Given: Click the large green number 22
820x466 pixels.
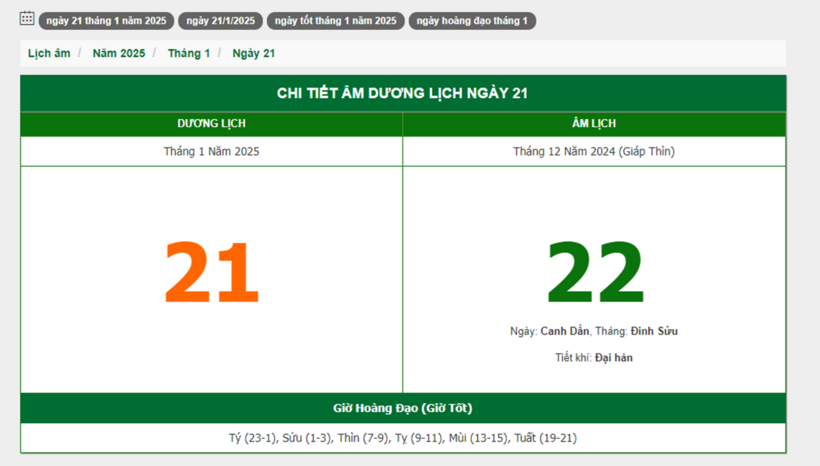Looking at the screenshot, I should 594,273.
